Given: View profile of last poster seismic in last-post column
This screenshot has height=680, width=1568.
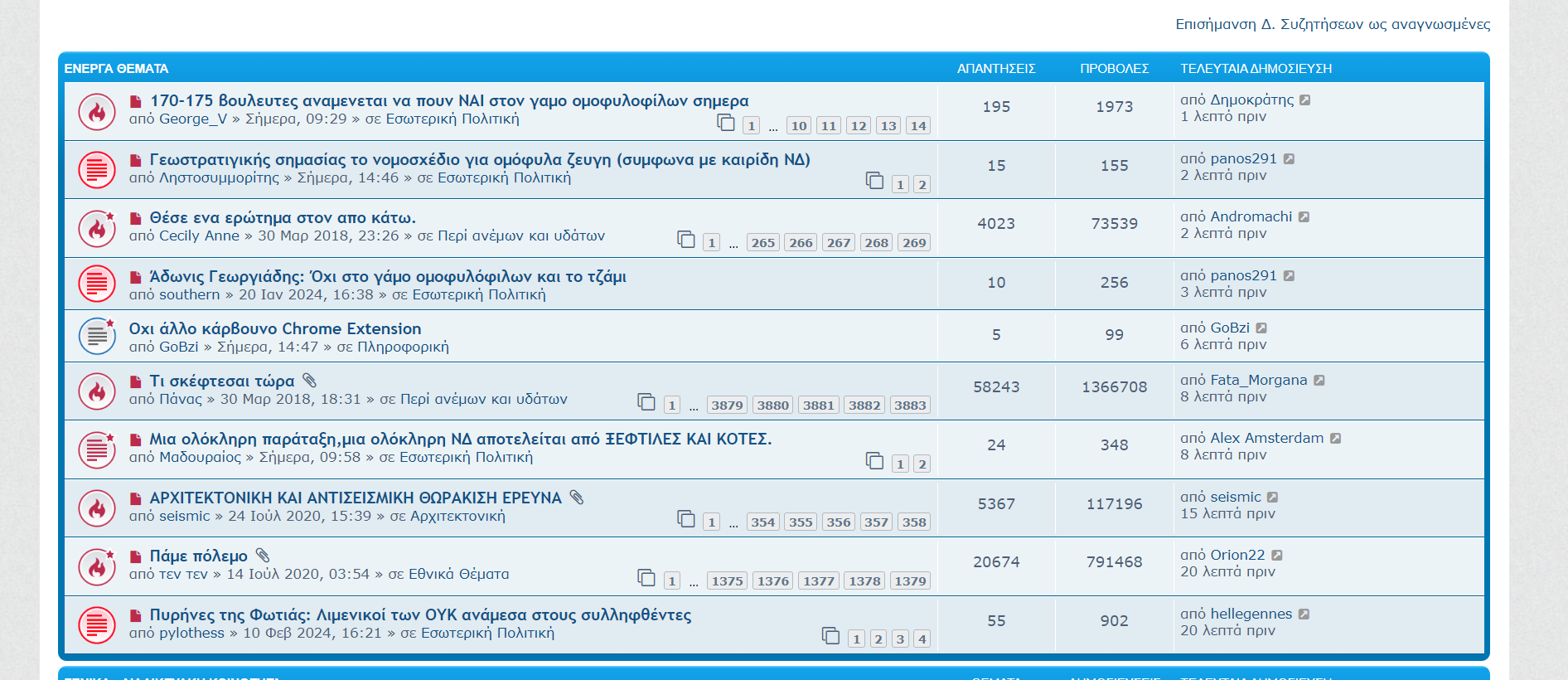Looking at the screenshot, I should click(x=1236, y=498).
